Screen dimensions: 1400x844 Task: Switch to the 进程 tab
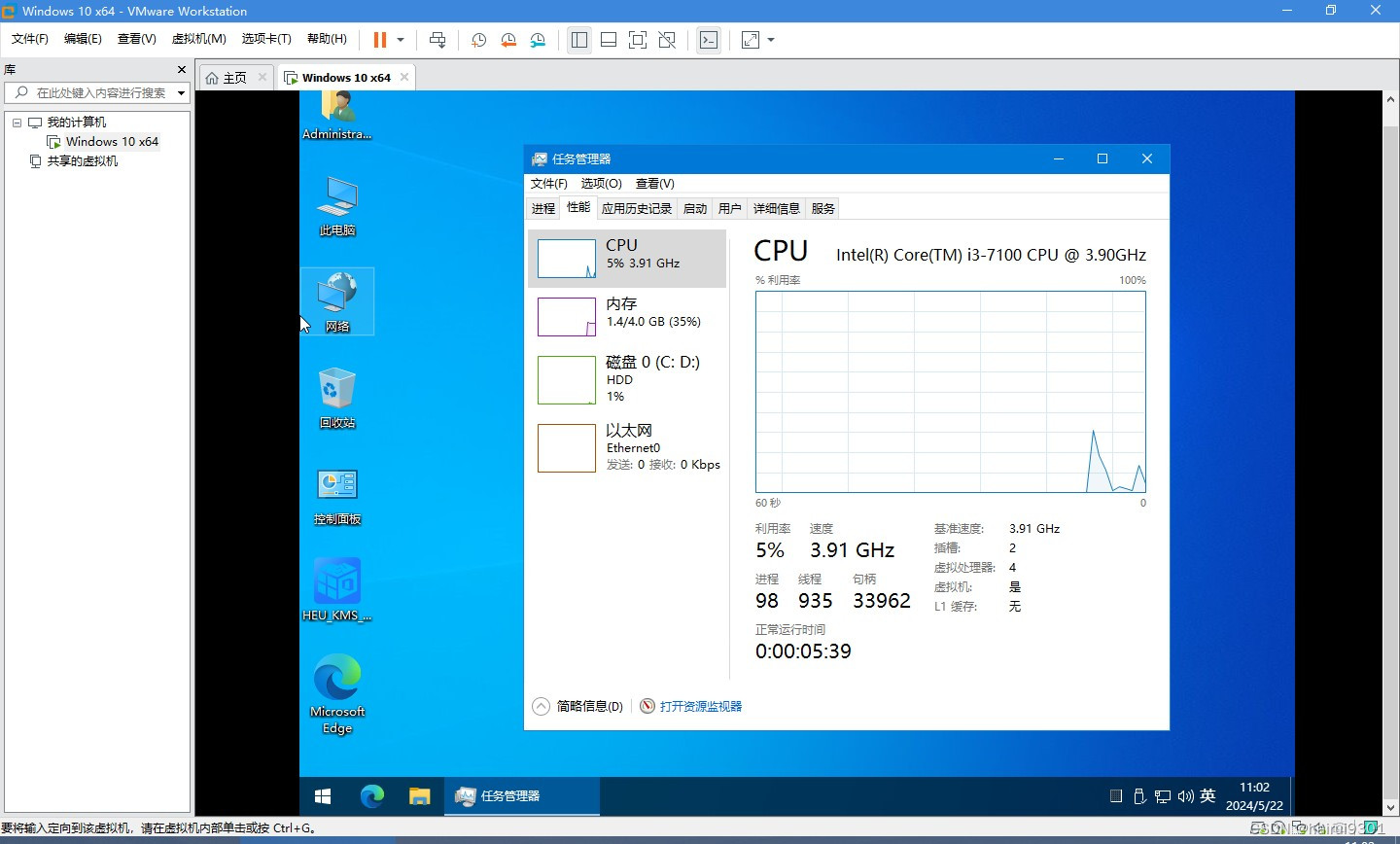pos(542,209)
